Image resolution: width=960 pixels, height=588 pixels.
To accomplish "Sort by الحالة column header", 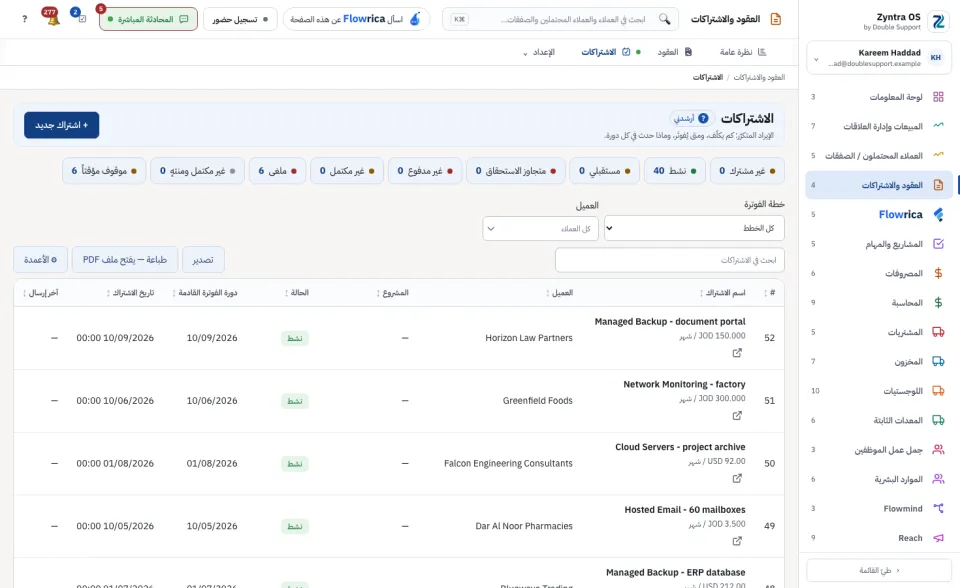I will coord(297,293).
